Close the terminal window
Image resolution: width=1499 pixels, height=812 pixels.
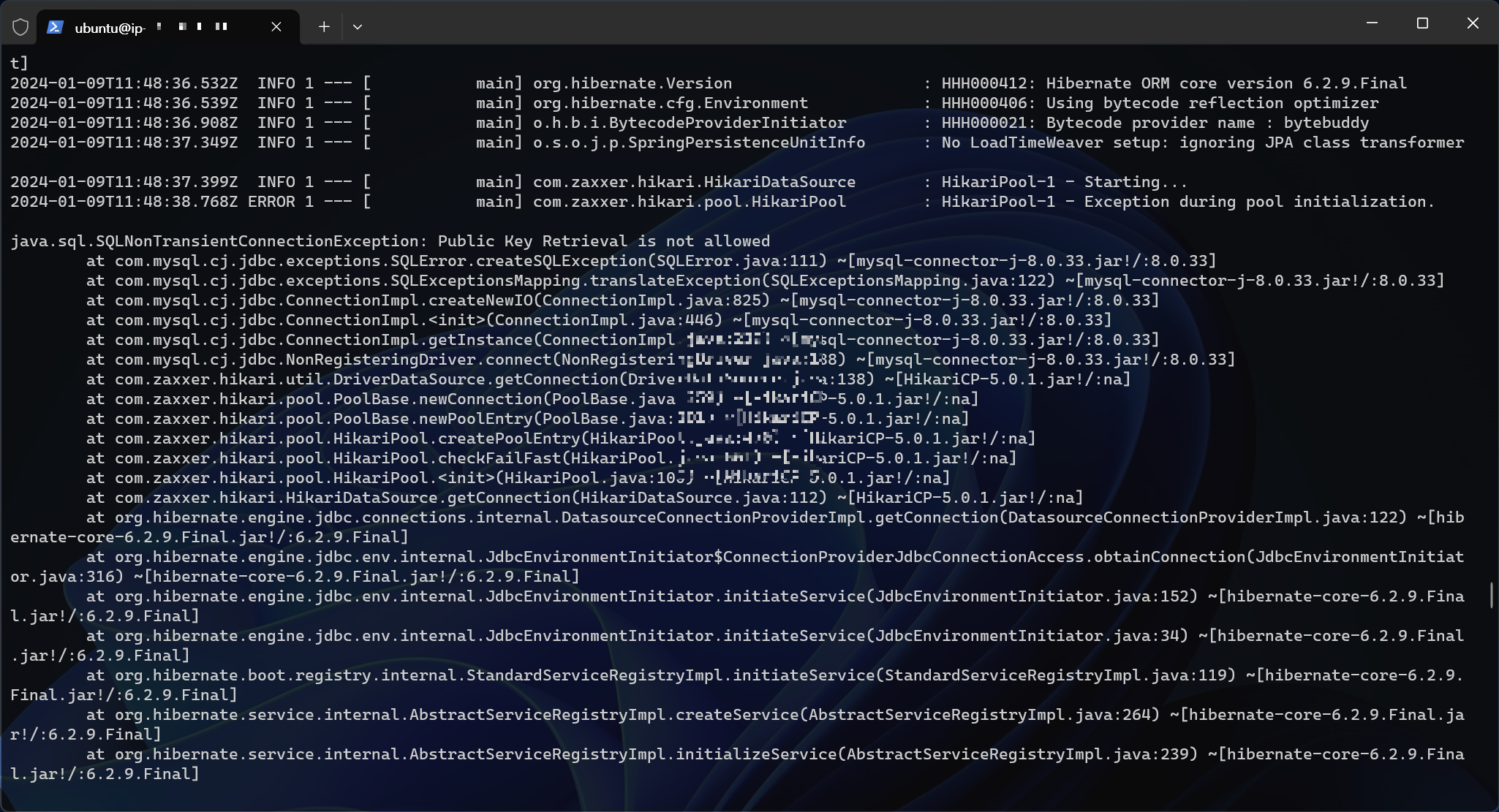(x=1473, y=23)
